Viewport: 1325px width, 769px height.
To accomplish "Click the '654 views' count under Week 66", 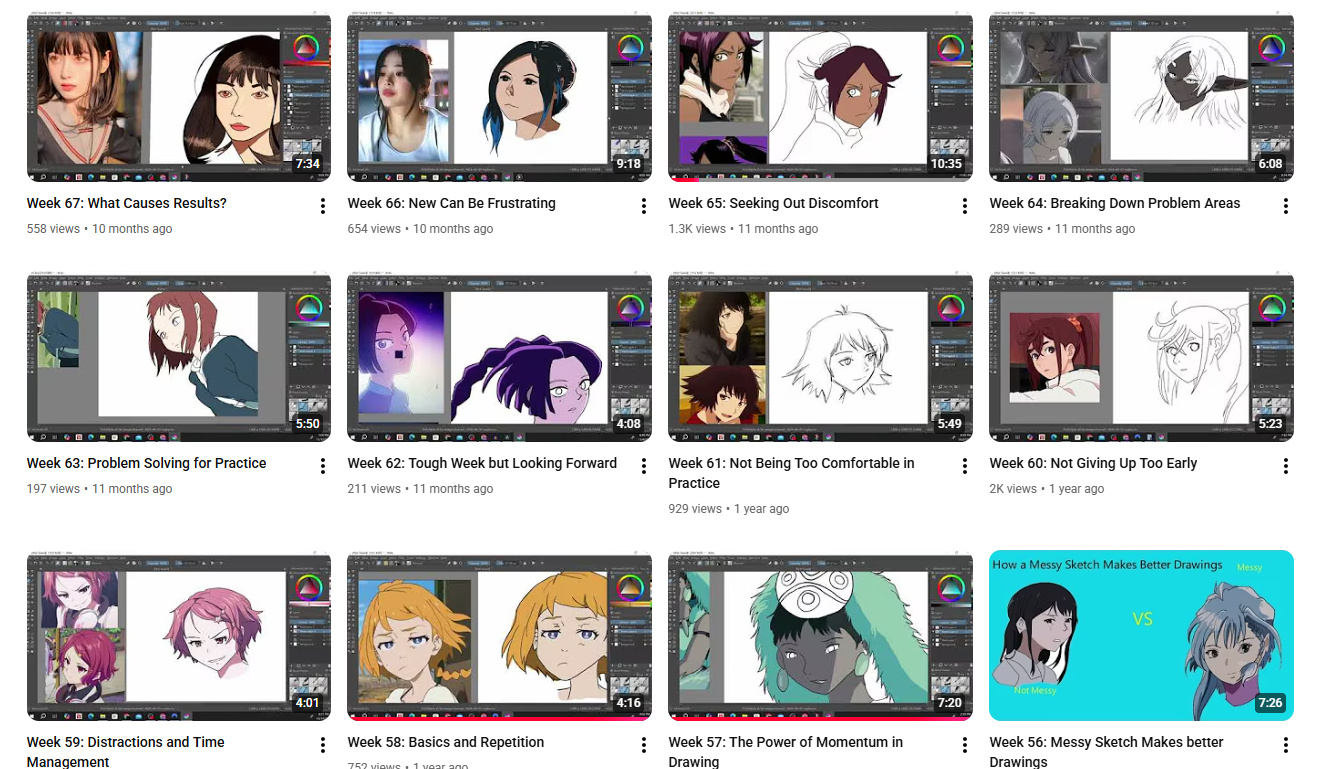I will pyautogui.click(x=374, y=229).
